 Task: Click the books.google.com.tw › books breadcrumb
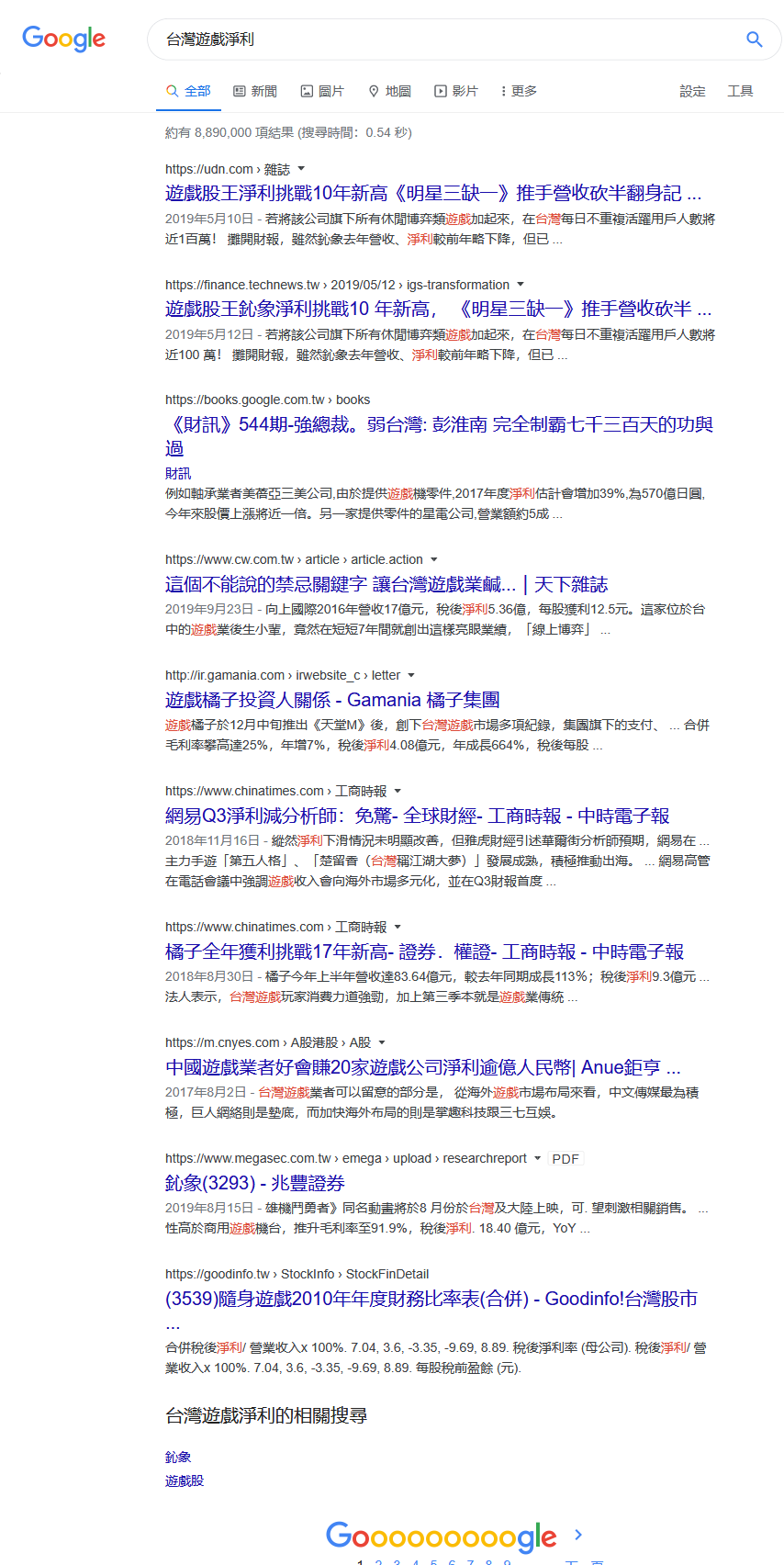(268, 400)
